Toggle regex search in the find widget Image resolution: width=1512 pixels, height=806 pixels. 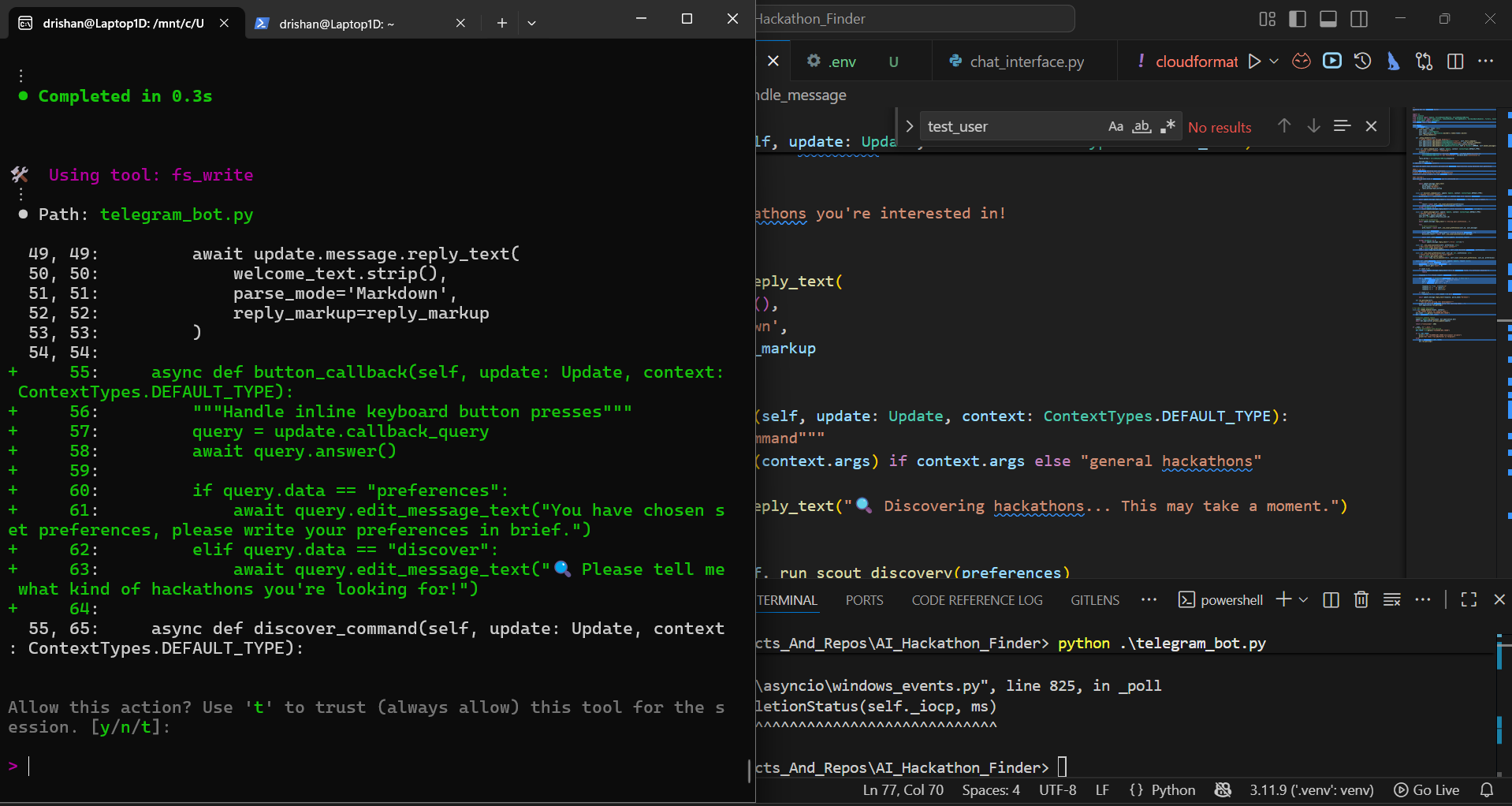point(1169,125)
